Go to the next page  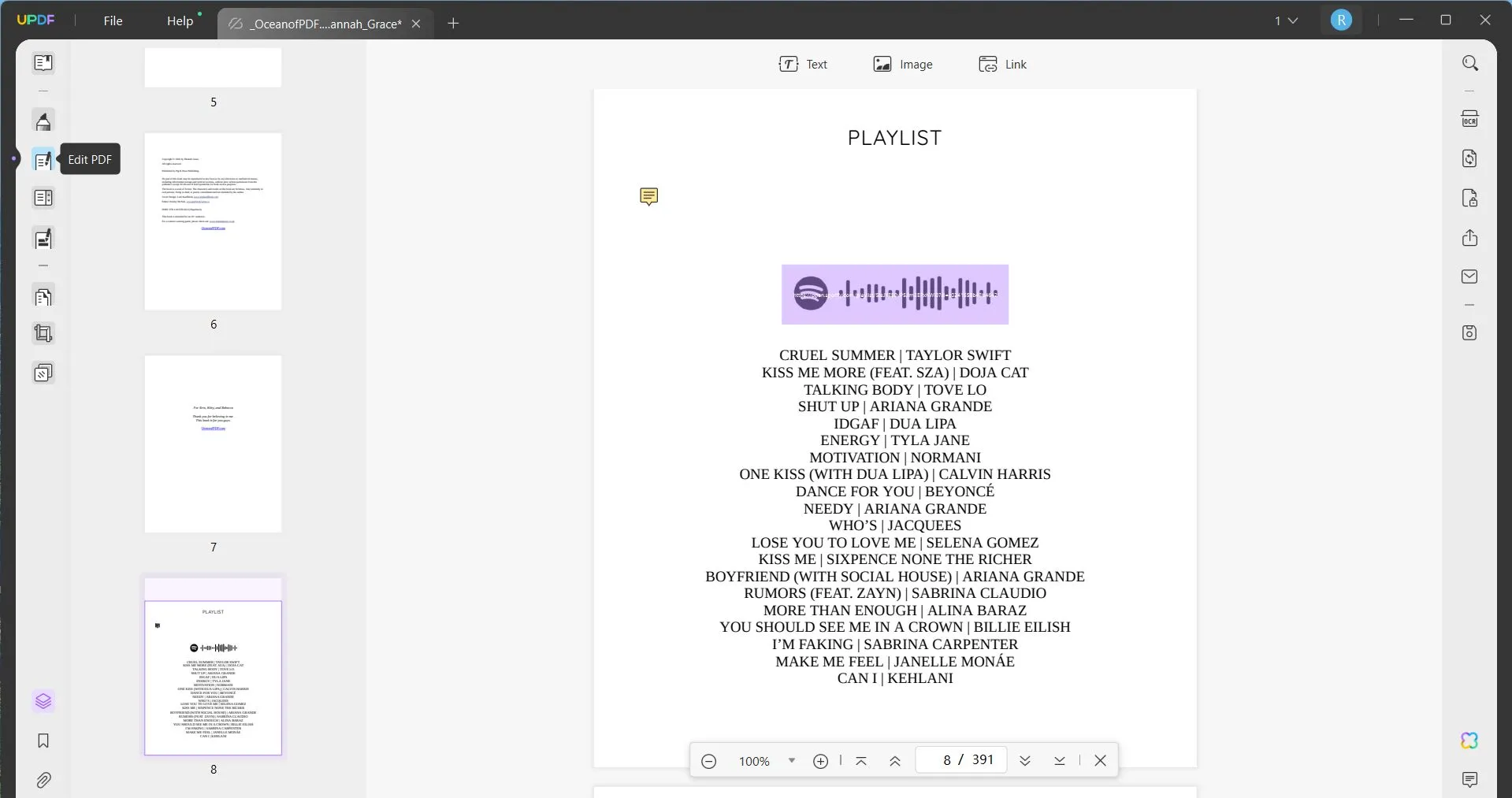(x=1025, y=761)
